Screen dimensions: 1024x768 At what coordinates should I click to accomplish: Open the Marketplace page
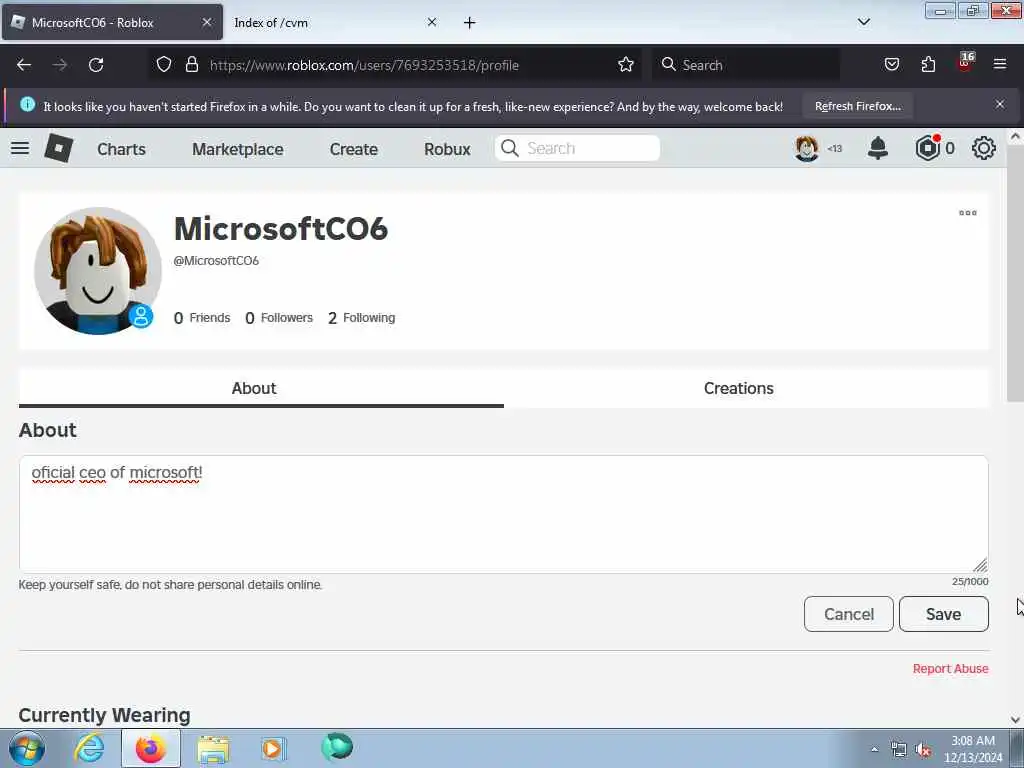point(238,149)
